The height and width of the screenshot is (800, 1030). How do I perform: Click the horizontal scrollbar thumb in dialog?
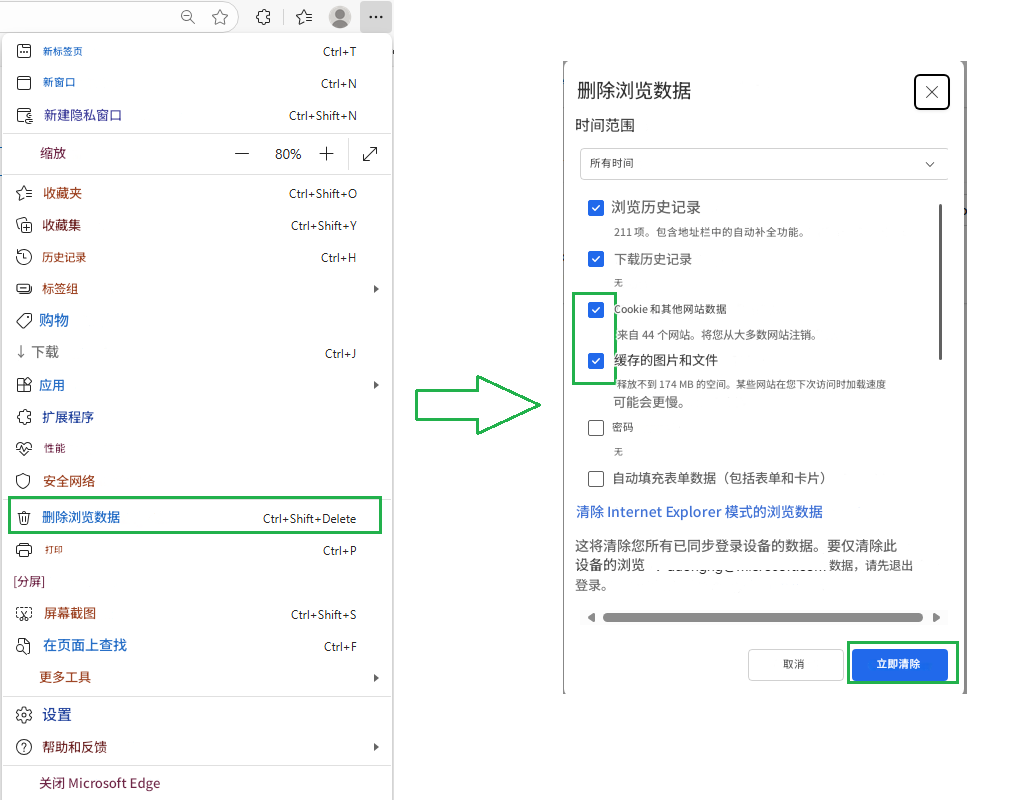click(x=763, y=617)
